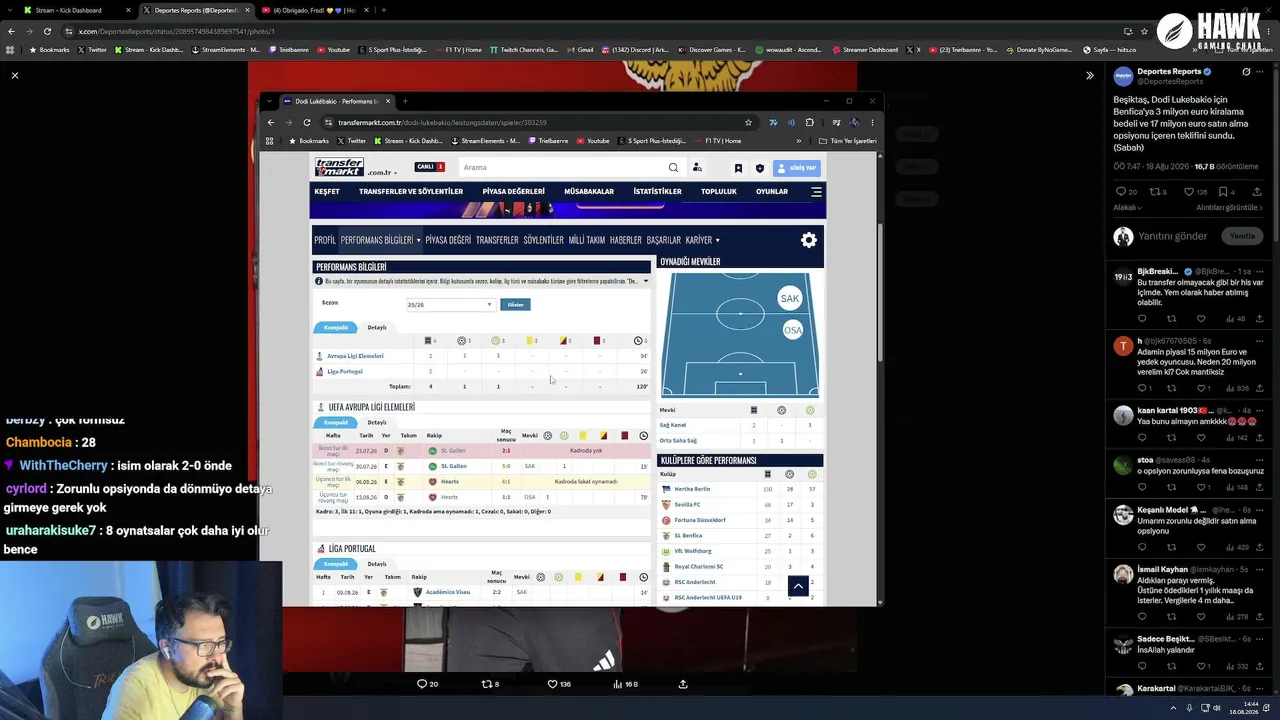Expand the Kariyer dropdown

[x=701, y=240]
